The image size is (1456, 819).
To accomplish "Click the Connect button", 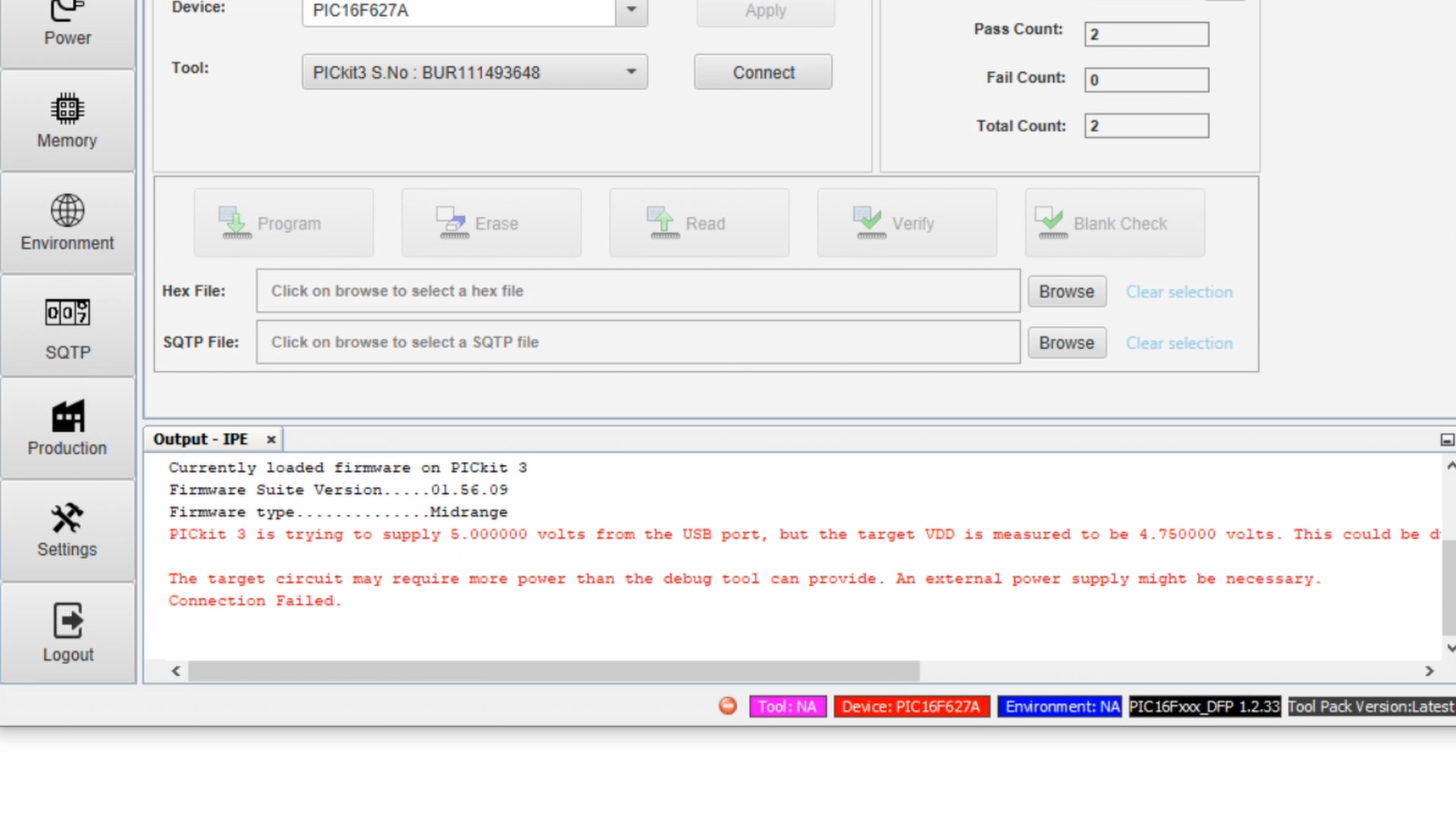I will [763, 72].
